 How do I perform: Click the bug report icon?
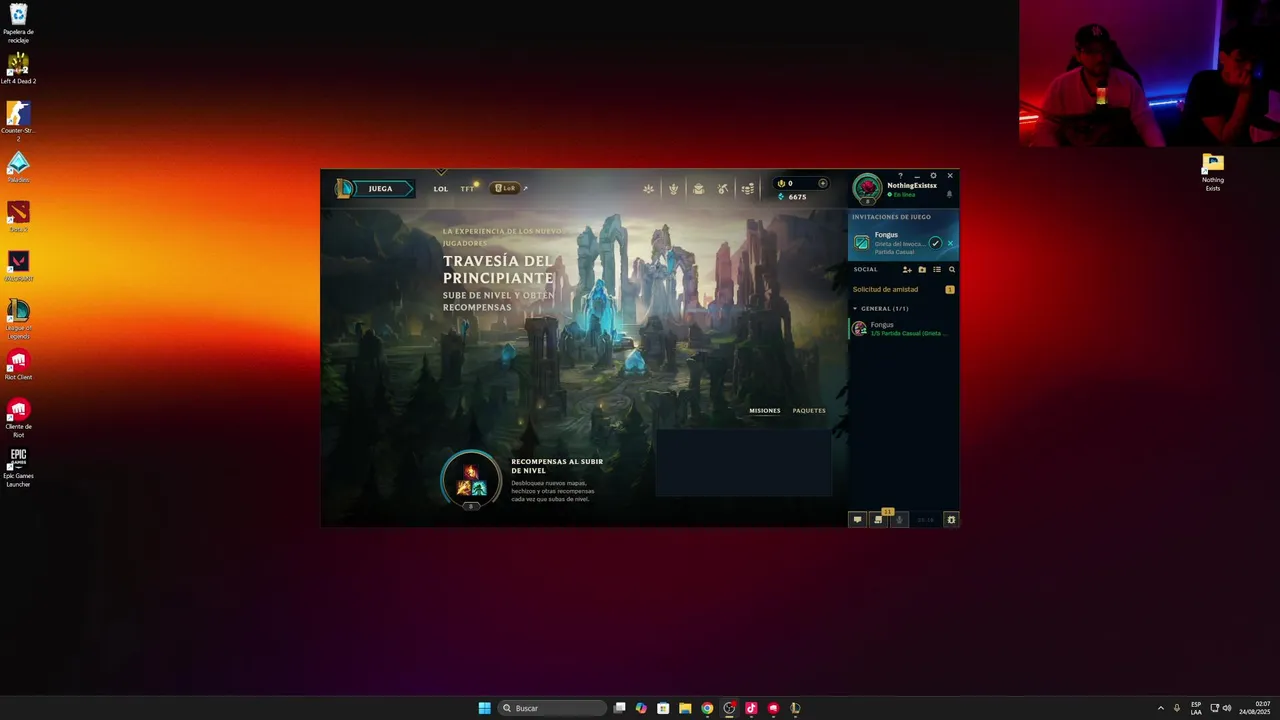coord(951,519)
